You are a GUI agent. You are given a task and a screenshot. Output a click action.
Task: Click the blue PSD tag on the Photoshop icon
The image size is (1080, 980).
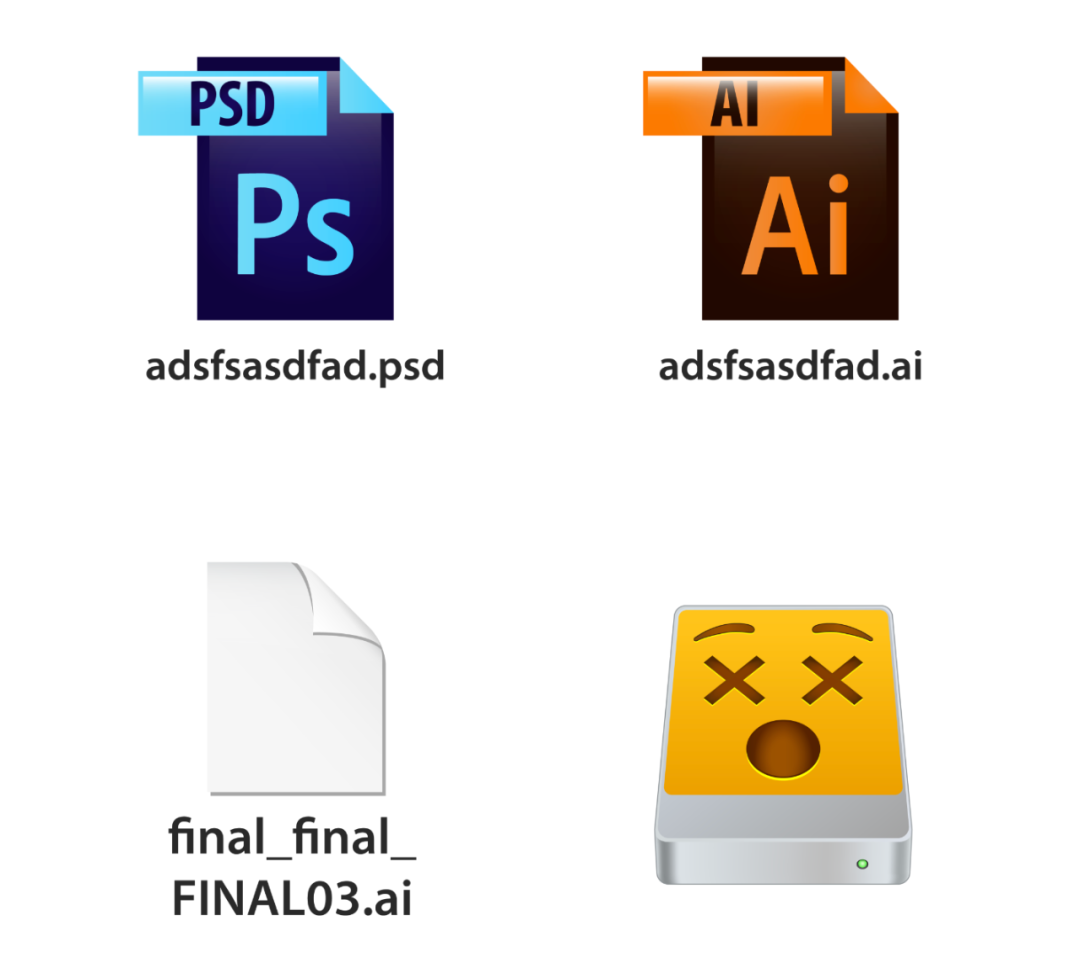[232, 103]
